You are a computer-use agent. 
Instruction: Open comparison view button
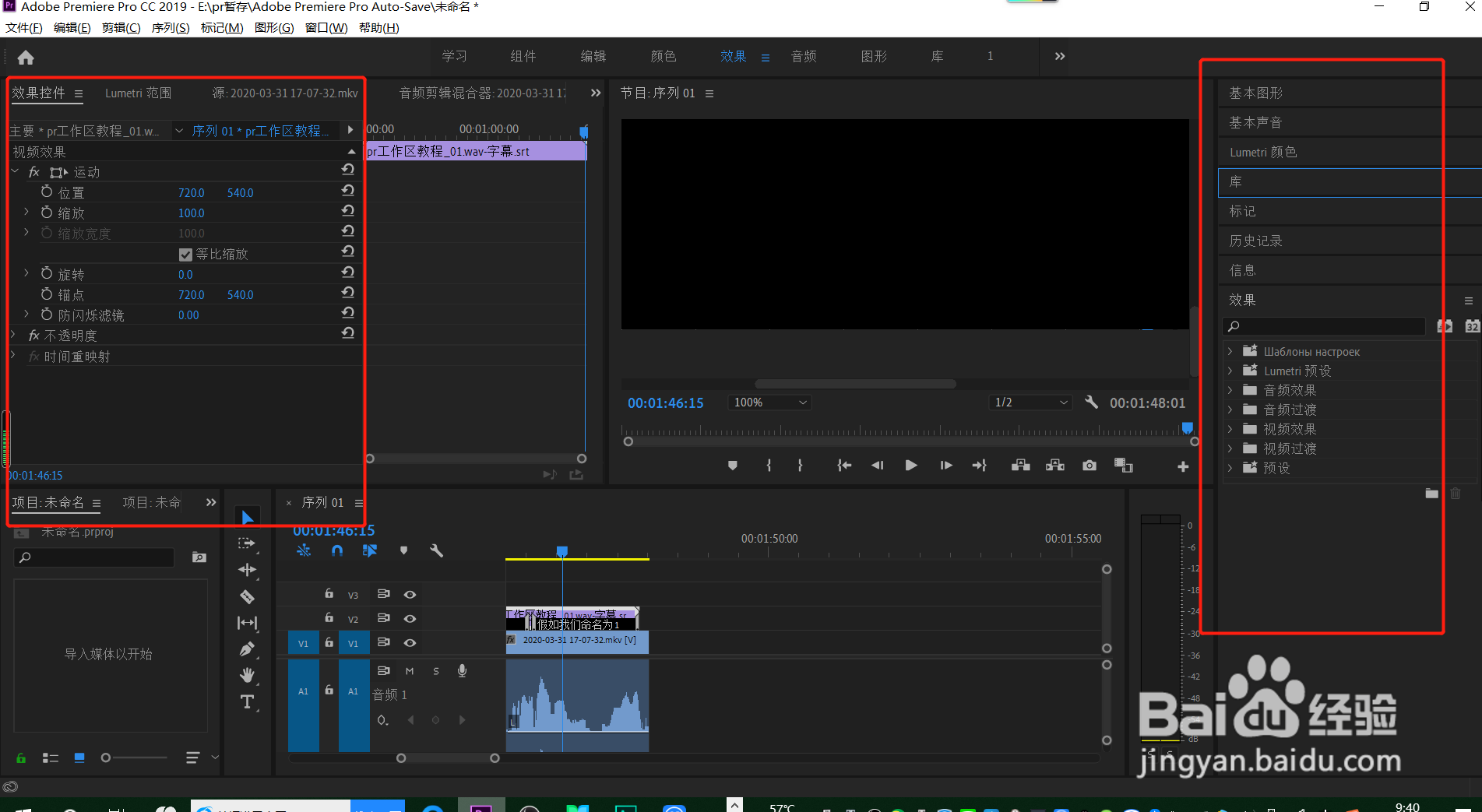pyautogui.click(x=1123, y=466)
